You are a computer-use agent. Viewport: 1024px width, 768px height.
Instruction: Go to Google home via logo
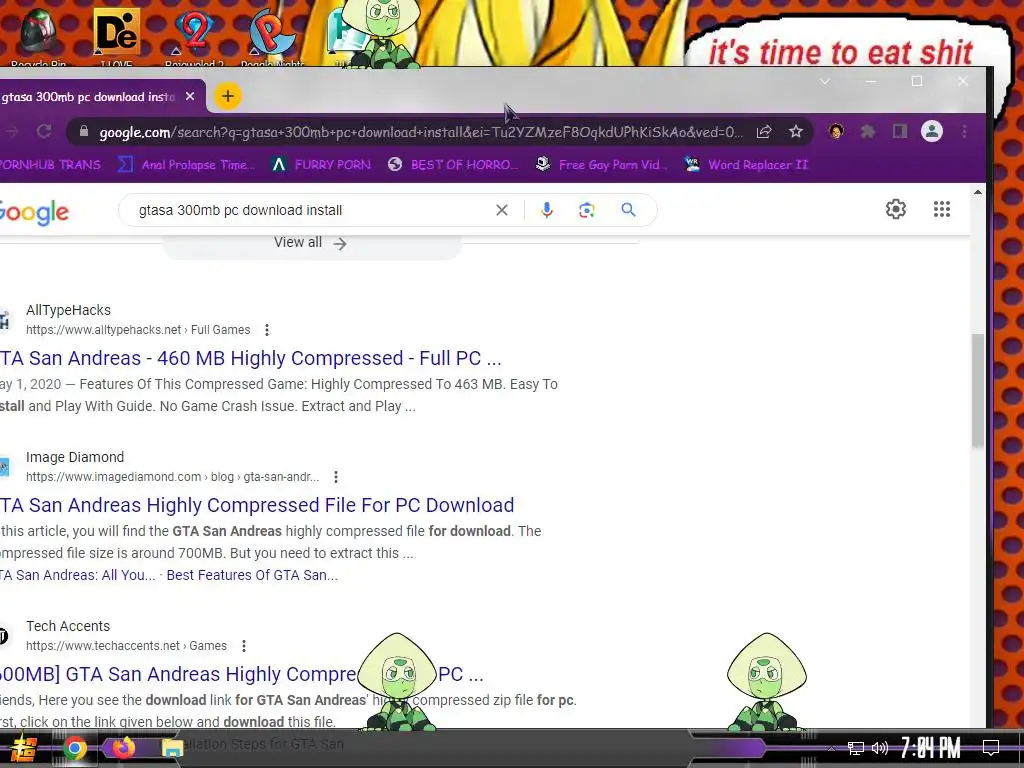tap(34, 212)
